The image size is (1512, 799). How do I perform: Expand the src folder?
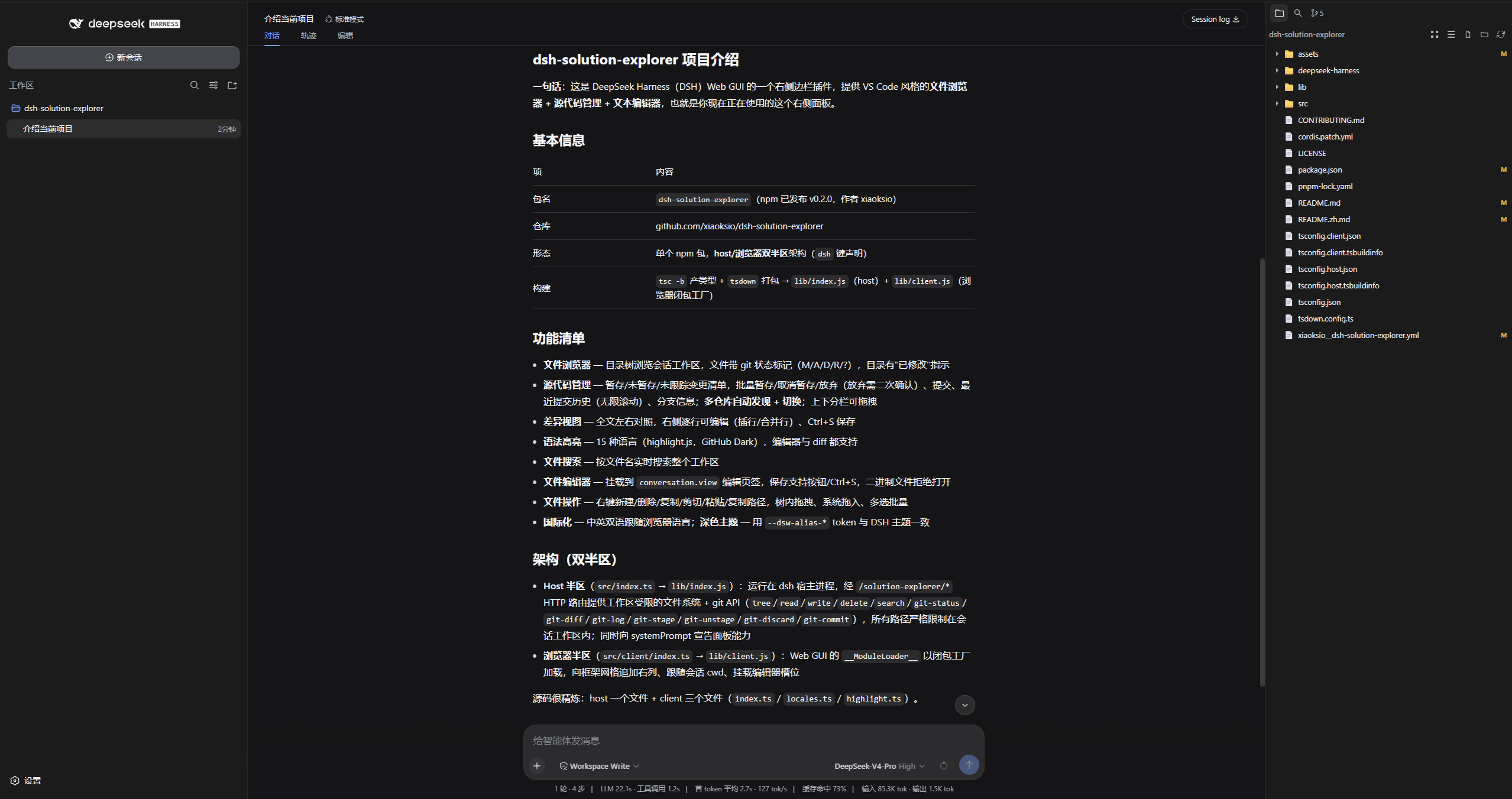pos(1277,103)
